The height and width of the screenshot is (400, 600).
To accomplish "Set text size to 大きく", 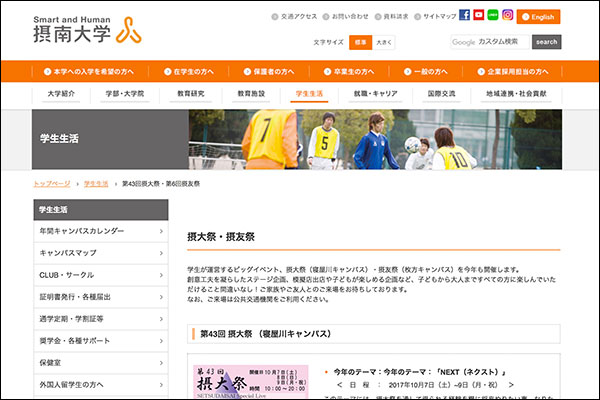I will (x=384, y=42).
